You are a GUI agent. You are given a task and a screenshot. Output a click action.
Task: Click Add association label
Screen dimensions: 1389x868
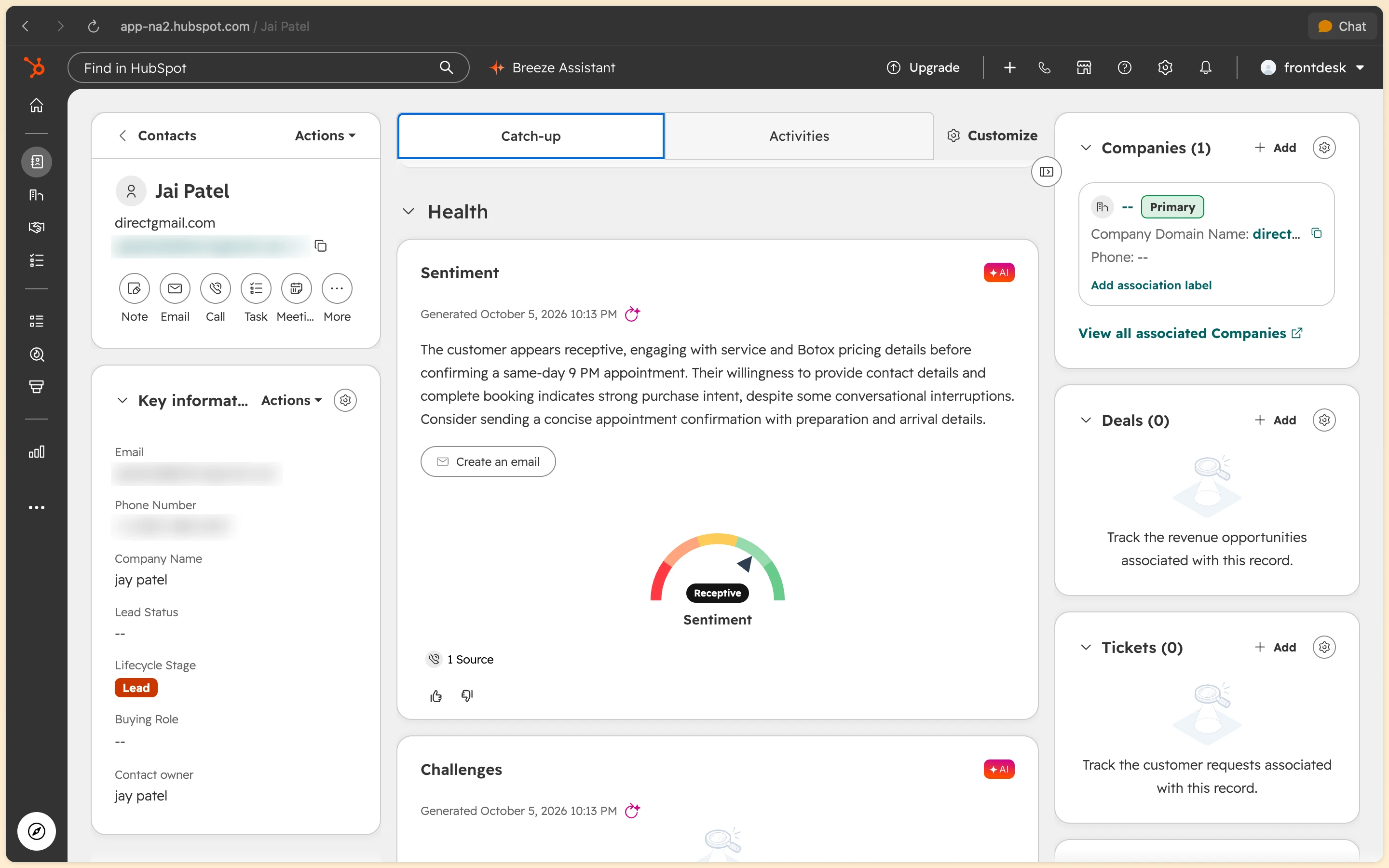coord(1151,285)
